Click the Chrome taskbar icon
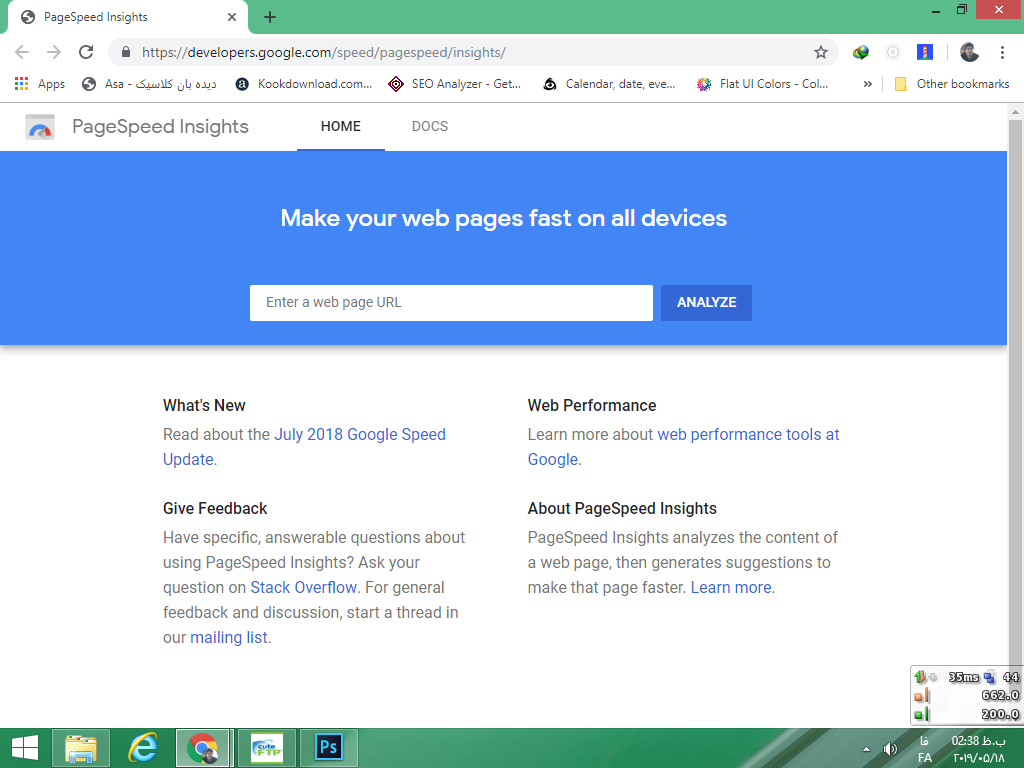The height and width of the screenshot is (768, 1024). (203, 748)
